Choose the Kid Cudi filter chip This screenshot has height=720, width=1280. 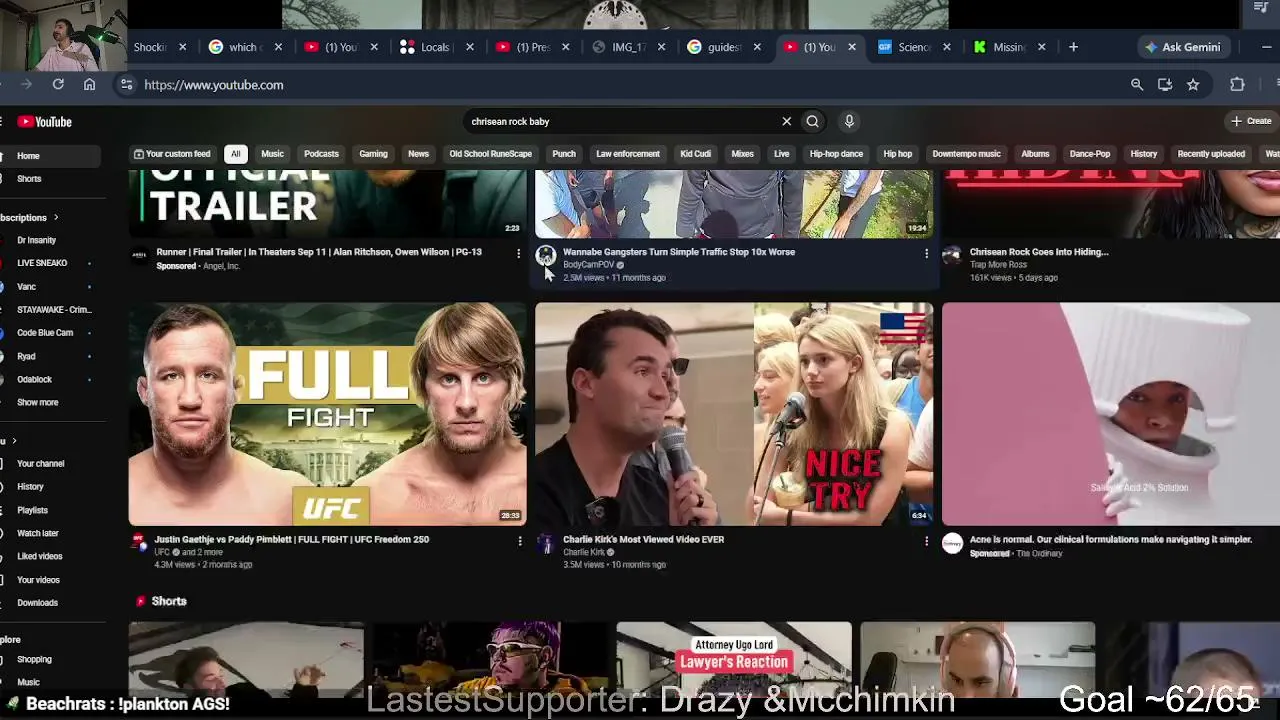coord(695,154)
